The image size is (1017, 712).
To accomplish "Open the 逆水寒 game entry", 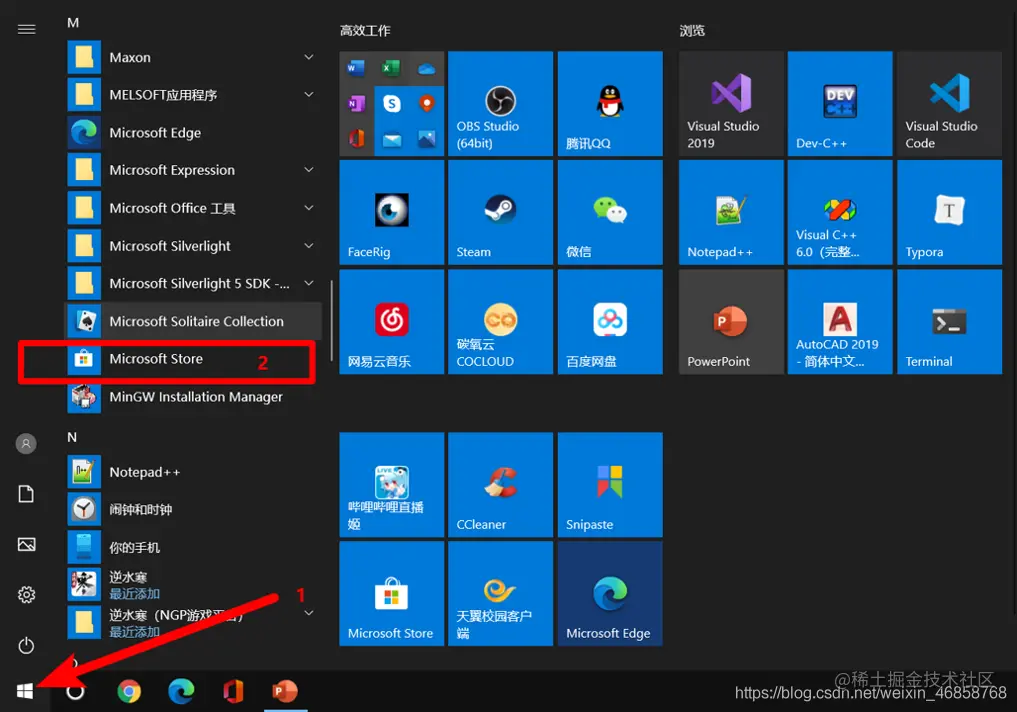I will pos(193,584).
